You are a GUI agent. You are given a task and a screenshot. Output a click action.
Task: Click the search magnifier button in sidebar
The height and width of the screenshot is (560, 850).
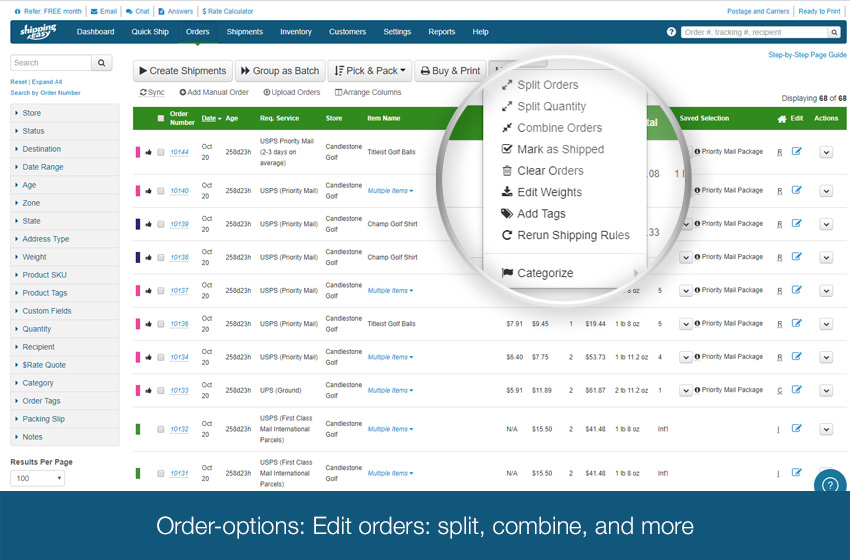101,63
